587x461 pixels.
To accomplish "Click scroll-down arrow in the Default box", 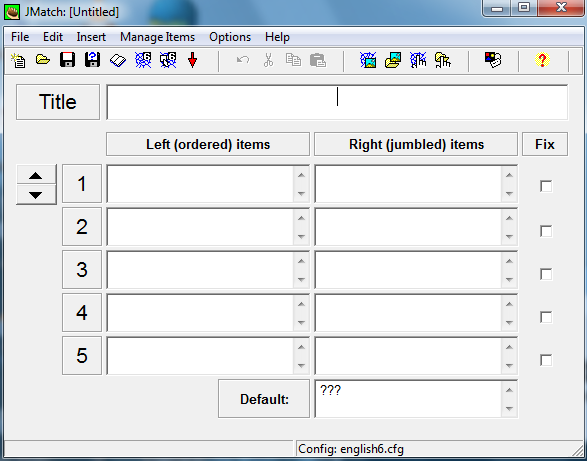I will pyautogui.click(x=509, y=408).
